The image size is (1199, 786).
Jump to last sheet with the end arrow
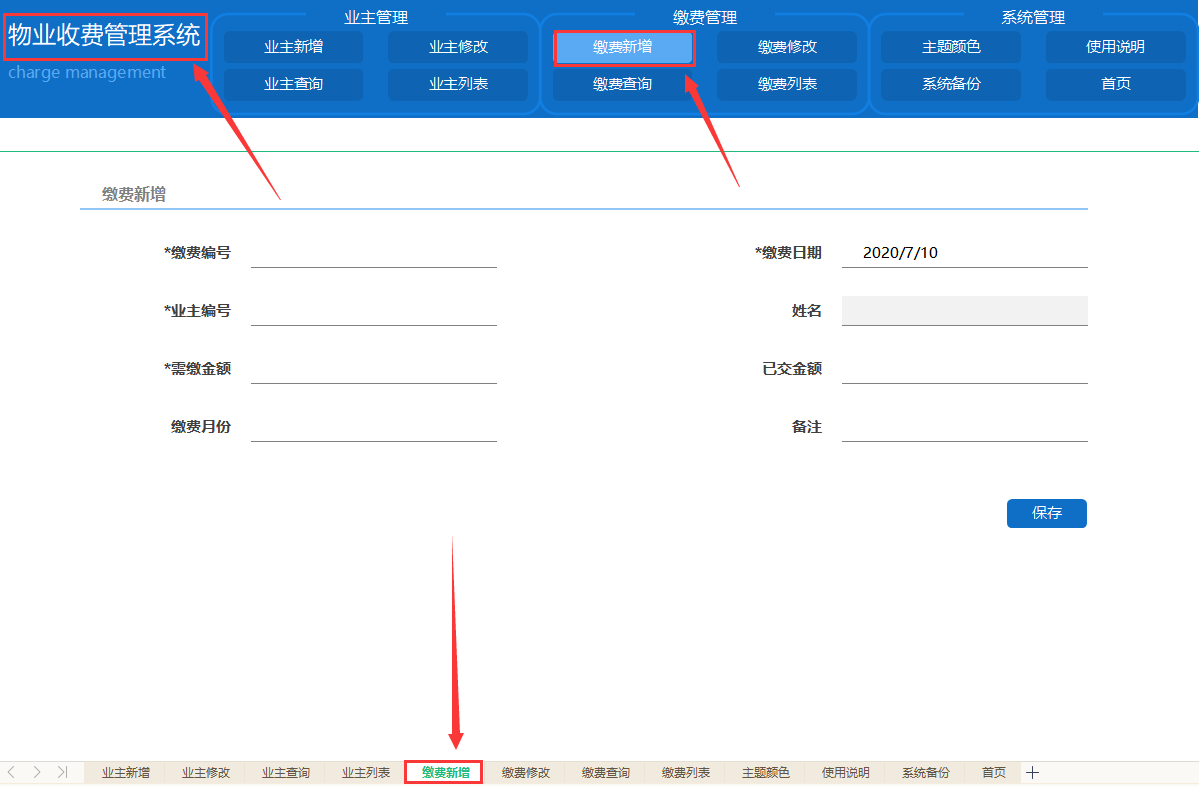(62, 772)
